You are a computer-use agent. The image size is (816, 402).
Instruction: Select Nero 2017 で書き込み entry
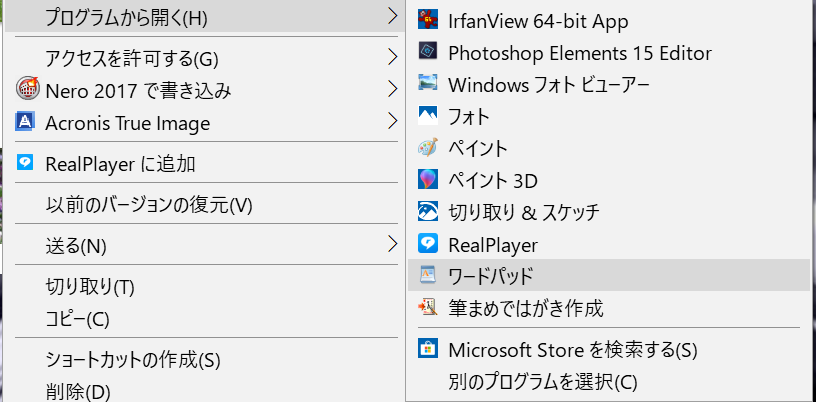[205, 91]
